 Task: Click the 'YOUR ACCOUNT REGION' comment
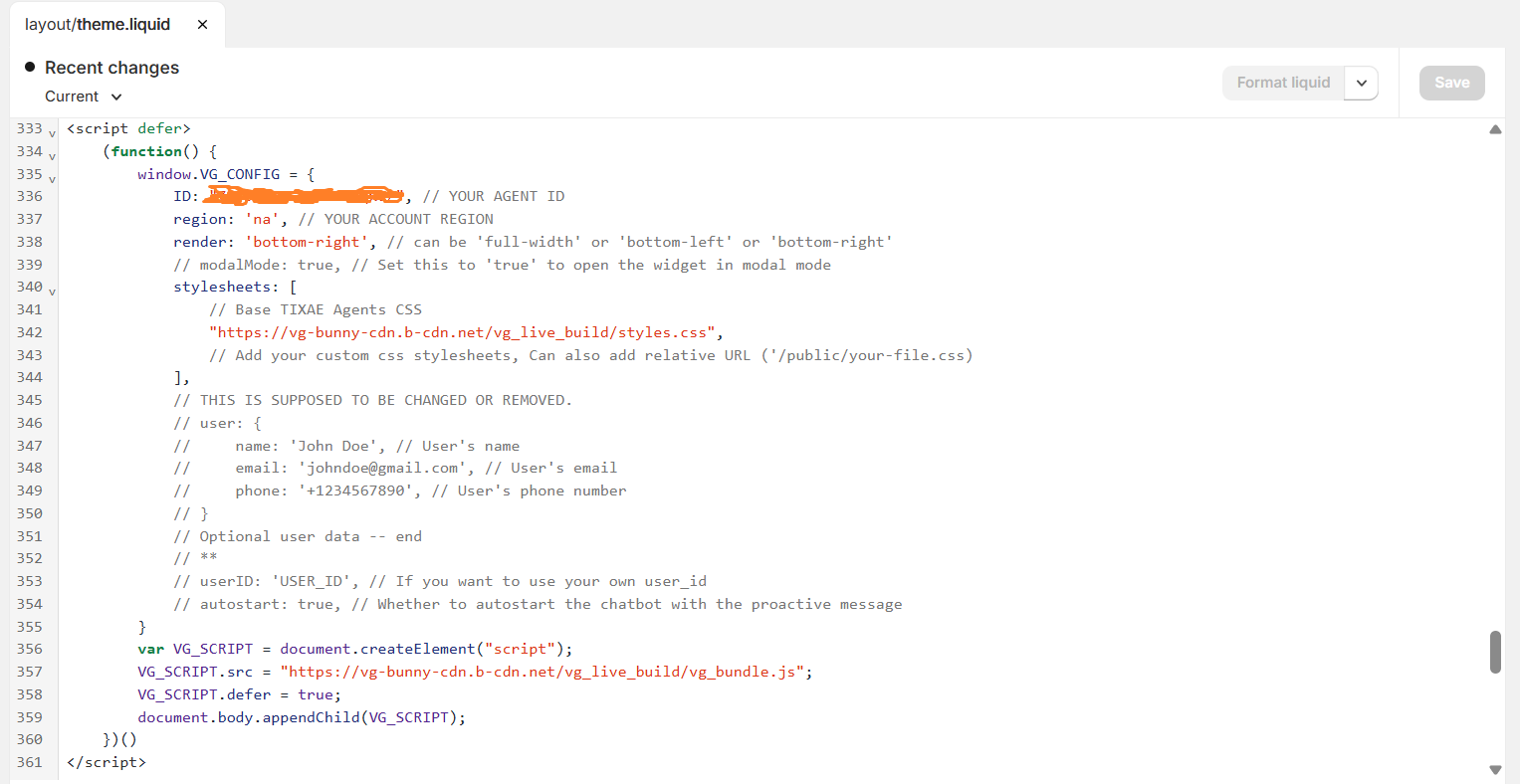pos(396,219)
